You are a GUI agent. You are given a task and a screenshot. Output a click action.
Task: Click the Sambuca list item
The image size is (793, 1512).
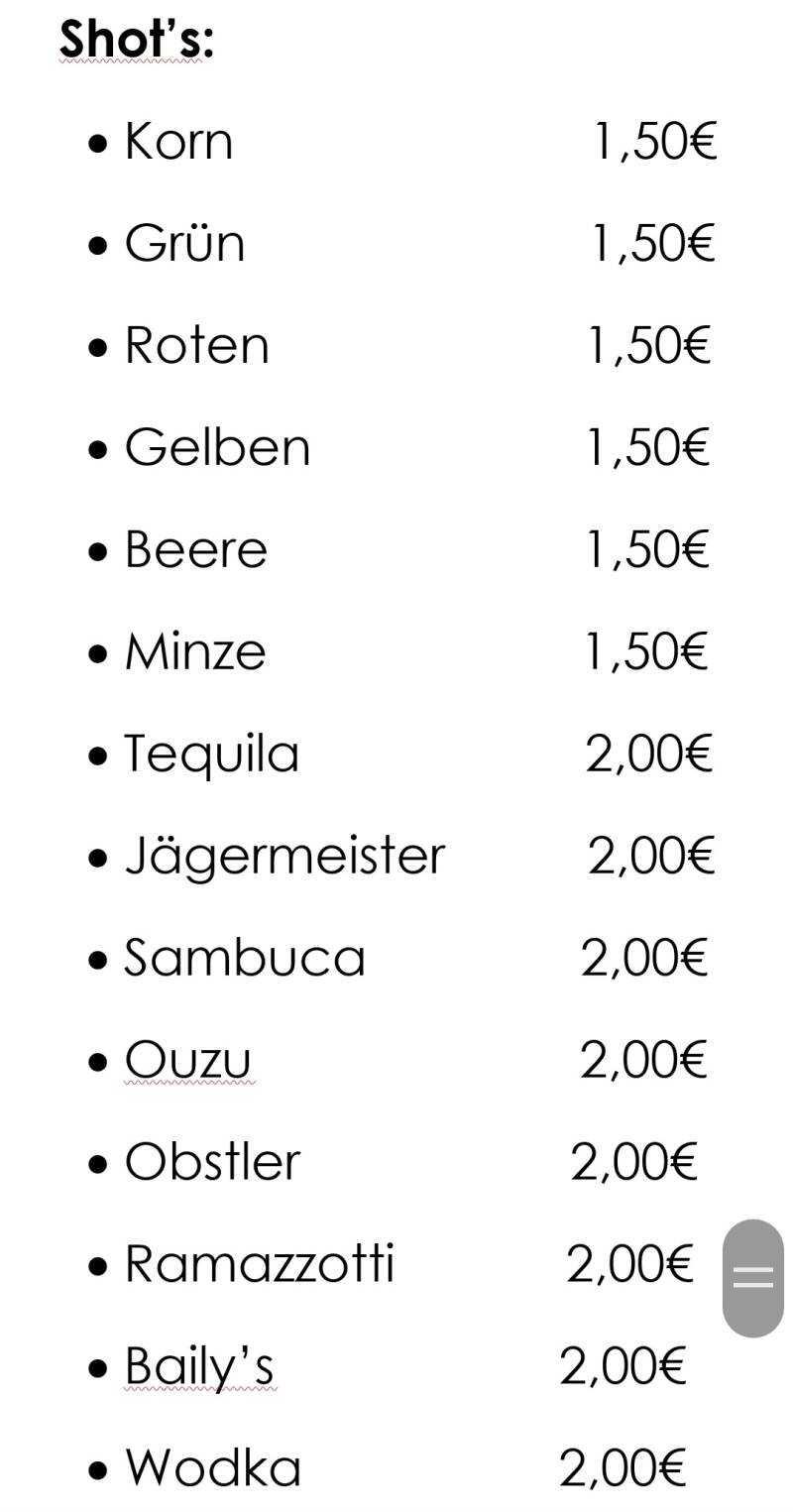coord(244,958)
